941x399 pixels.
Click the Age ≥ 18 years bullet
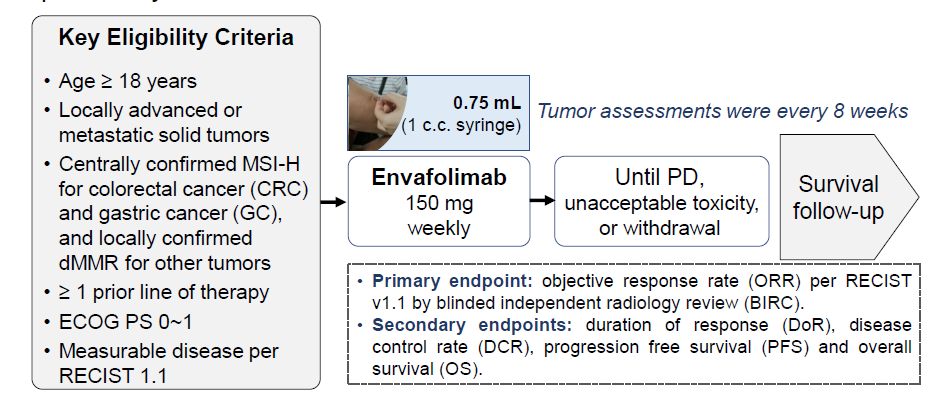coord(127,81)
